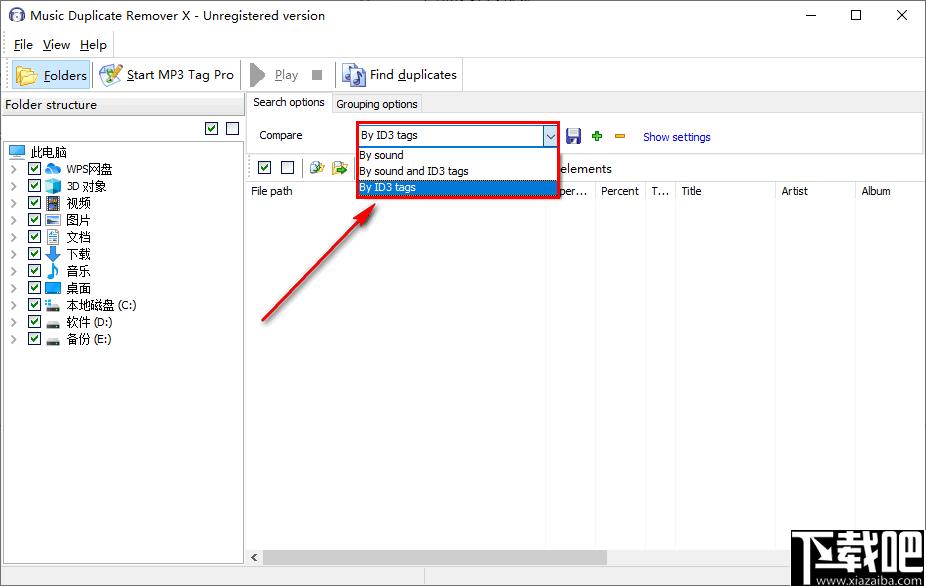Image resolution: width=926 pixels, height=586 pixels.
Task: Open the Show settings link
Action: 677,137
